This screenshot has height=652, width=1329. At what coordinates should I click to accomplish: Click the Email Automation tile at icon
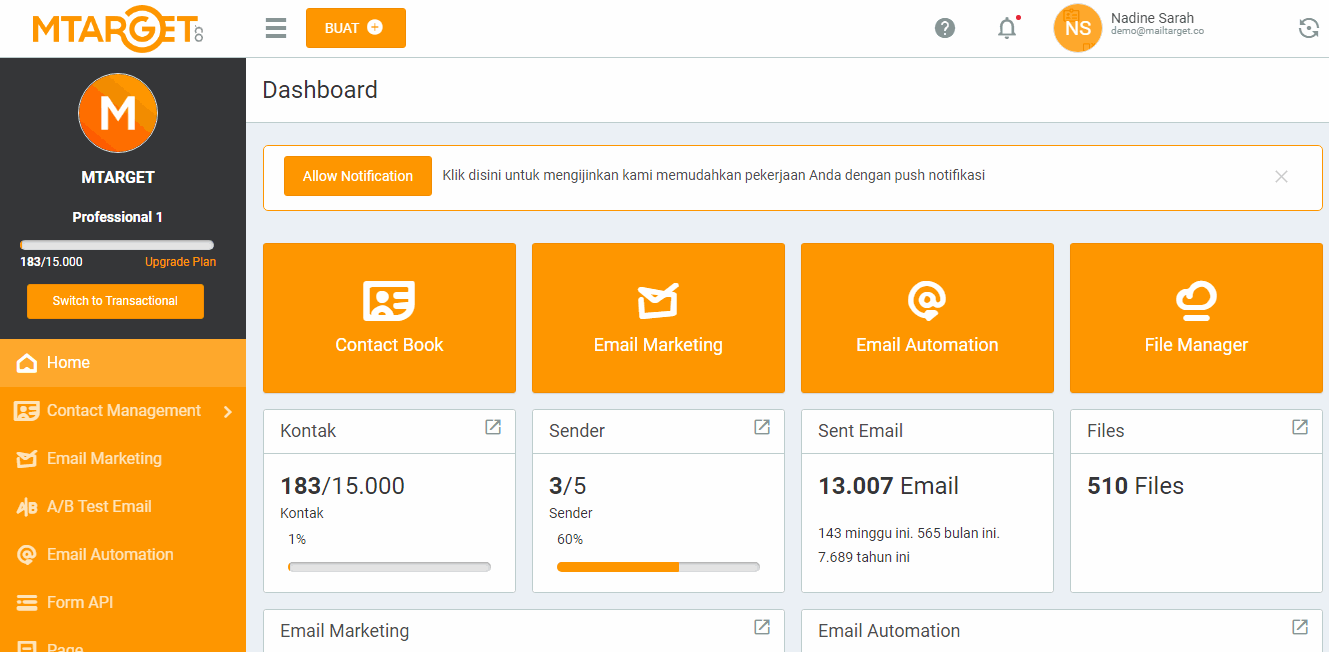[927, 300]
